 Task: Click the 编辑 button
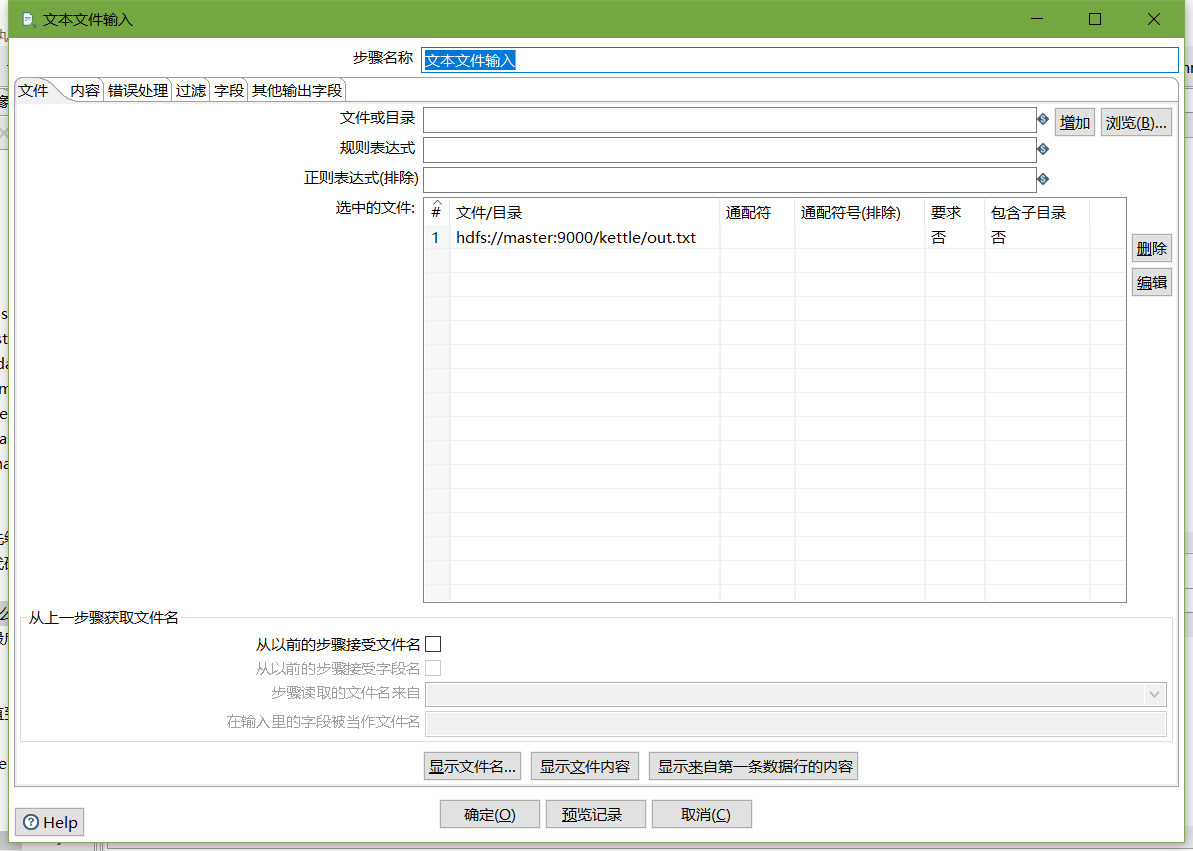click(1151, 282)
